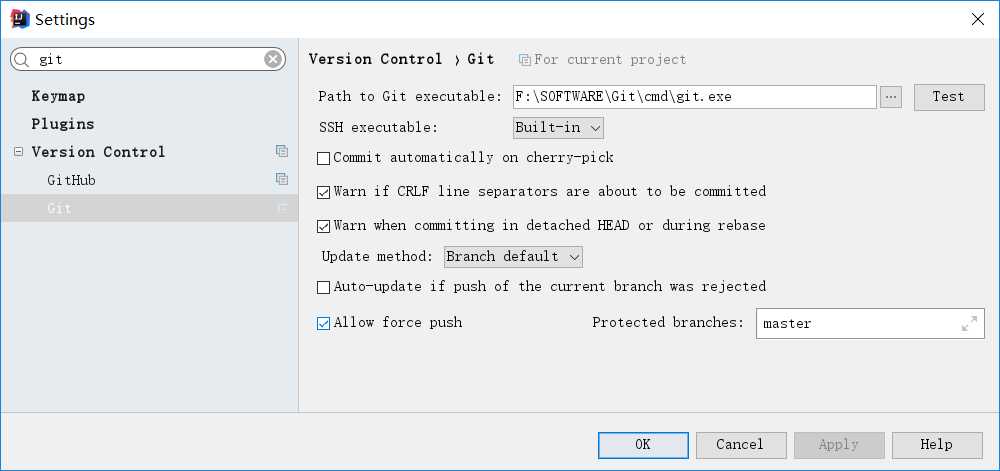Screen dimensions: 1000x471
Task: Open the Update method dropdown
Action: pyautogui.click(x=513, y=257)
